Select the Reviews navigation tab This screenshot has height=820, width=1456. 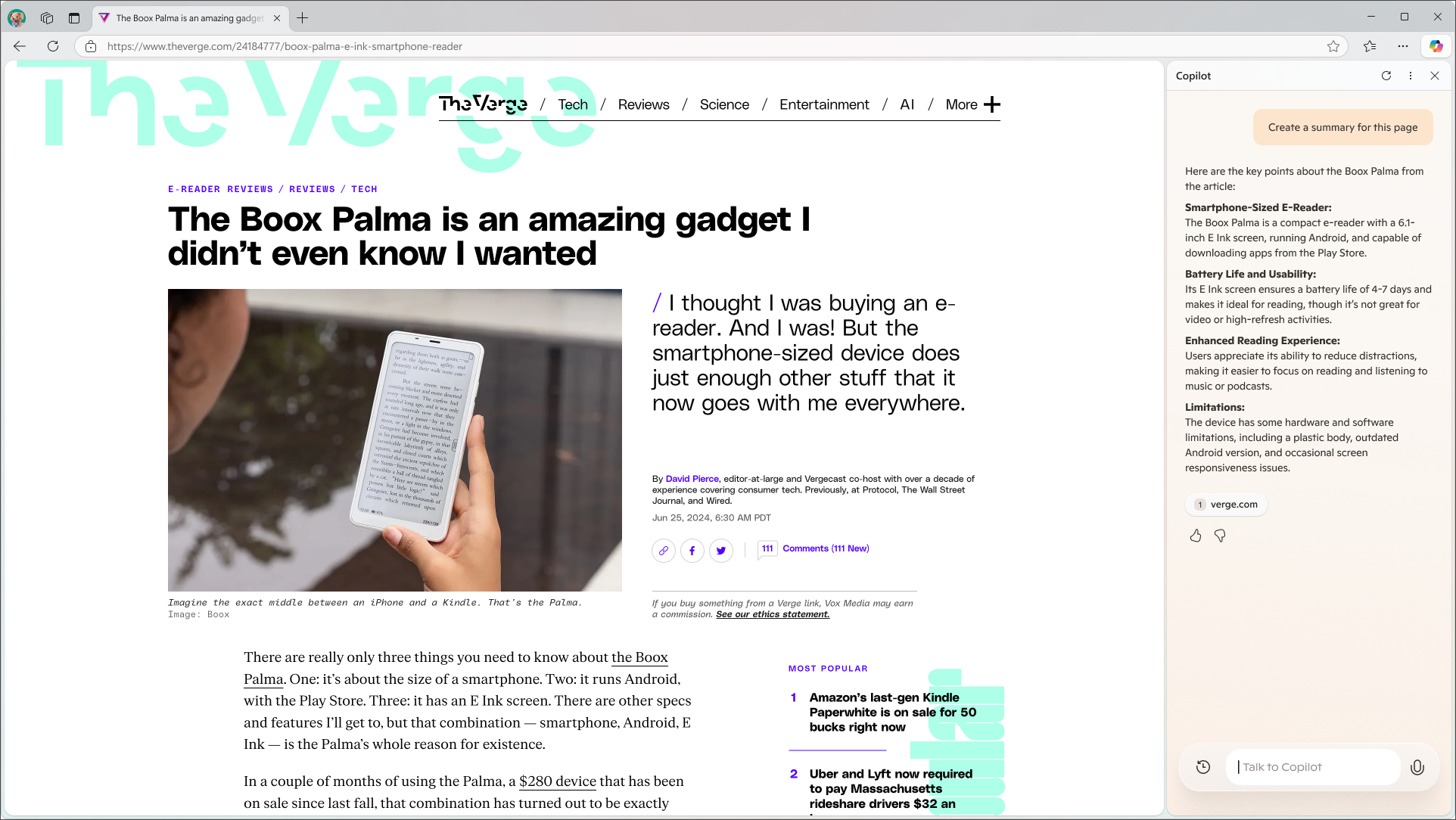coord(643,104)
